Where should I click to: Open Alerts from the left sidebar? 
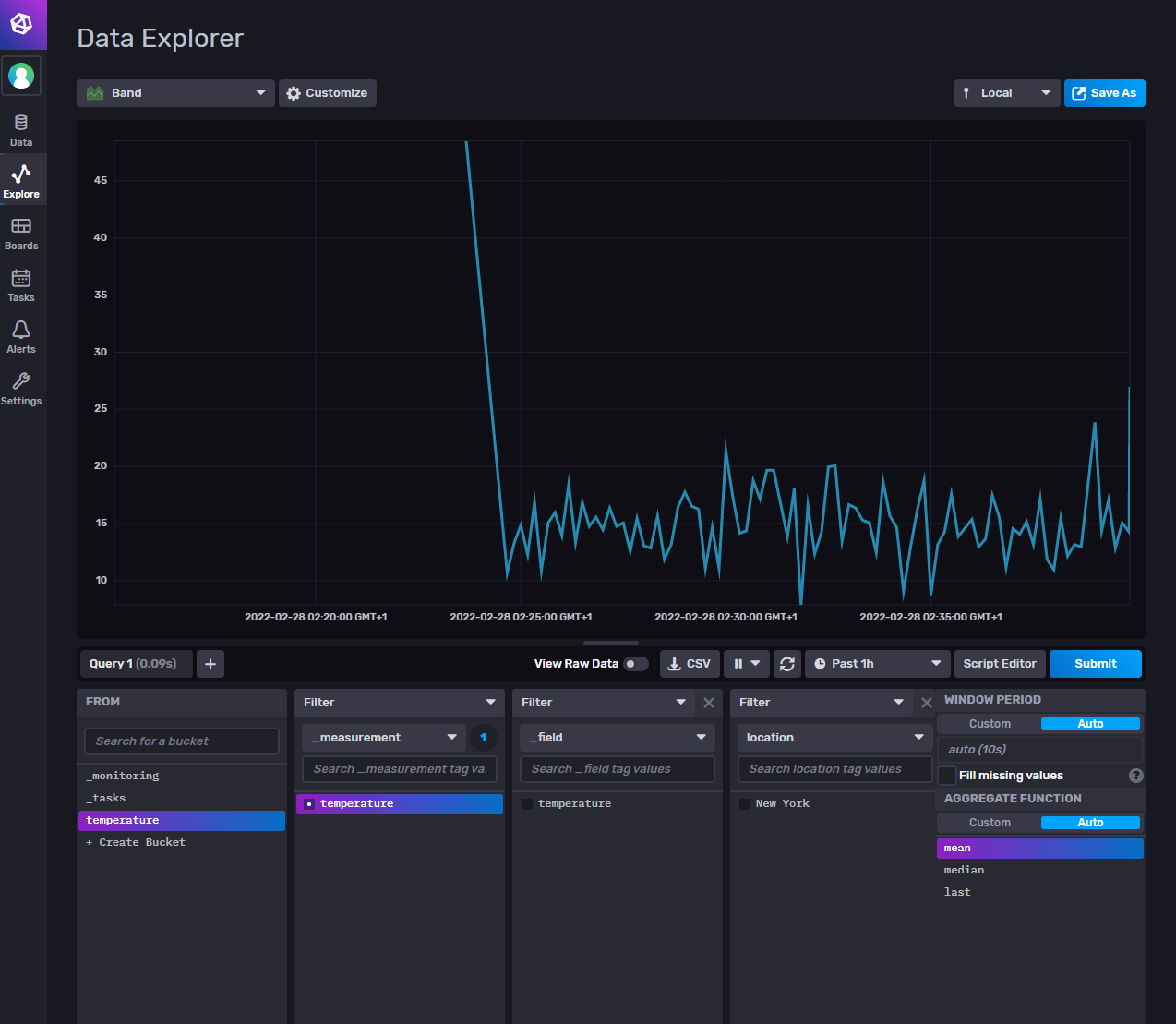[x=21, y=335]
